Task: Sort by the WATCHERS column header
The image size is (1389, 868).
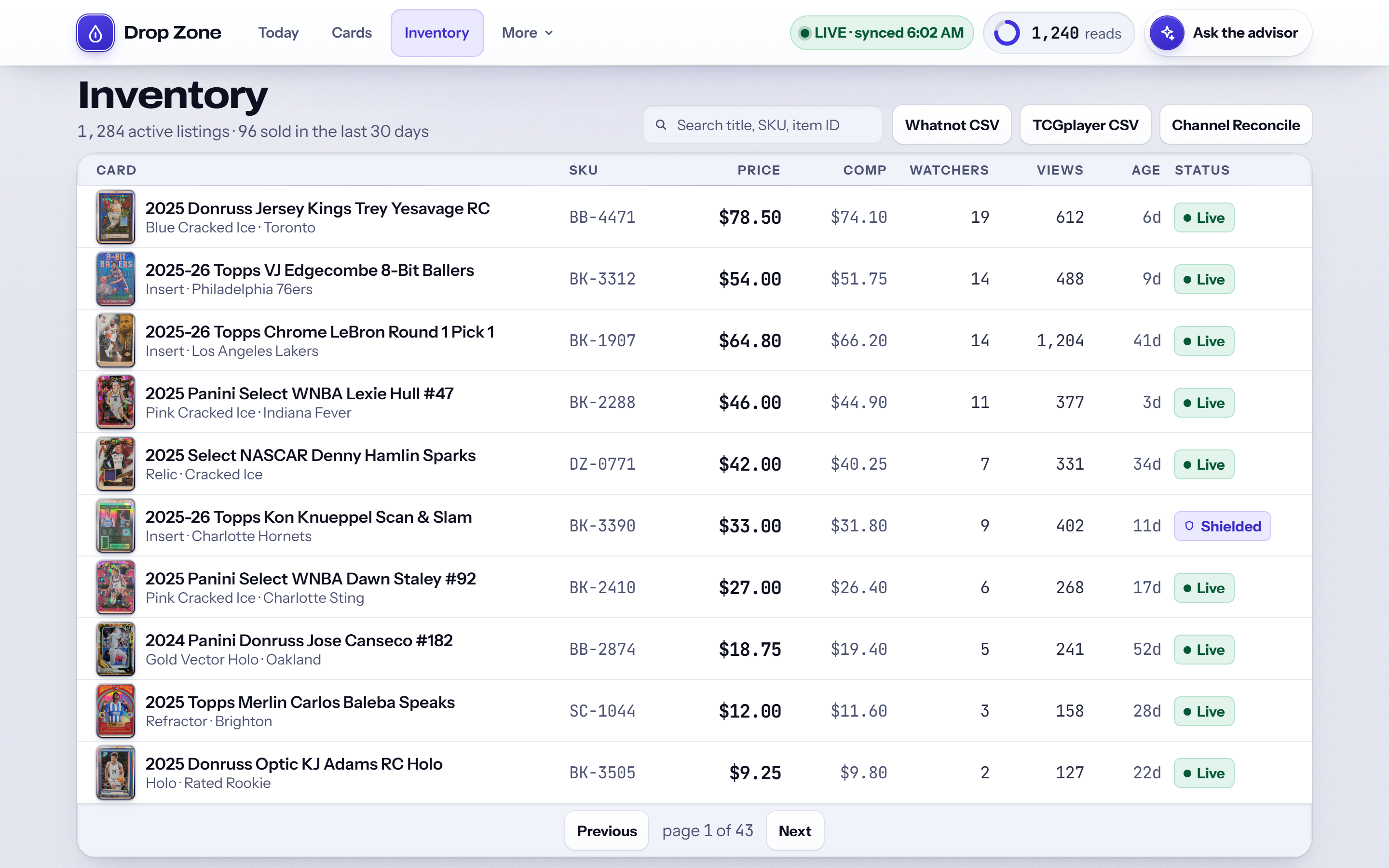Action: click(x=949, y=170)
